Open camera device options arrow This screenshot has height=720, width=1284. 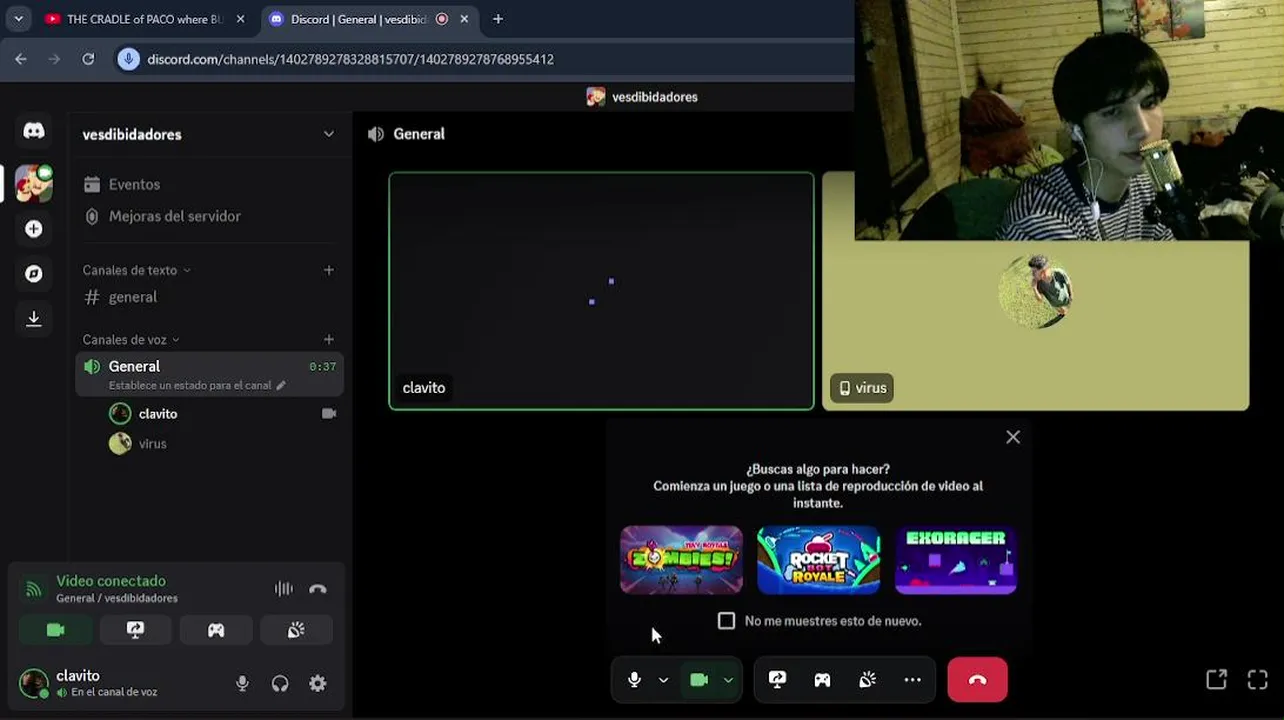(x=728, y=680)
